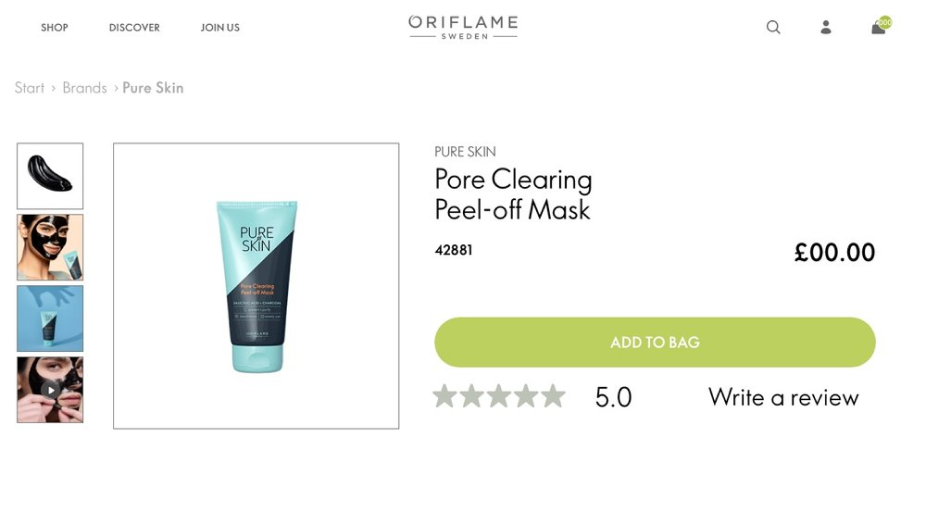This screenshot has width=926, height=524.
Task: Go to Start breadcrumb
Action: tap(30, 88)
